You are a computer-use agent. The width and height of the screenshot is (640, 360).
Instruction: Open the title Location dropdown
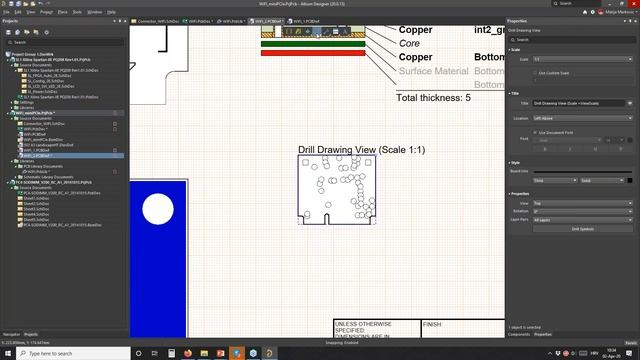click(583, 118)
